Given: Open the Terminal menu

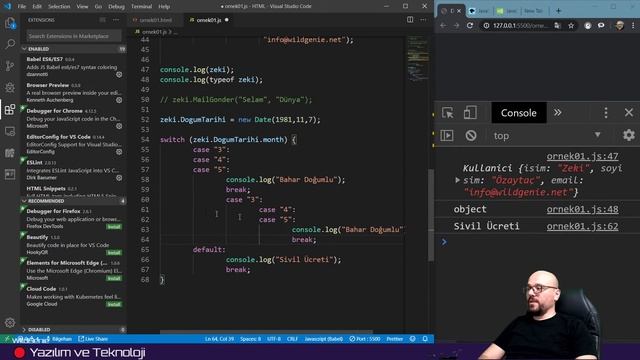Looking at the screenshot, I should click(x=142, y=6).
